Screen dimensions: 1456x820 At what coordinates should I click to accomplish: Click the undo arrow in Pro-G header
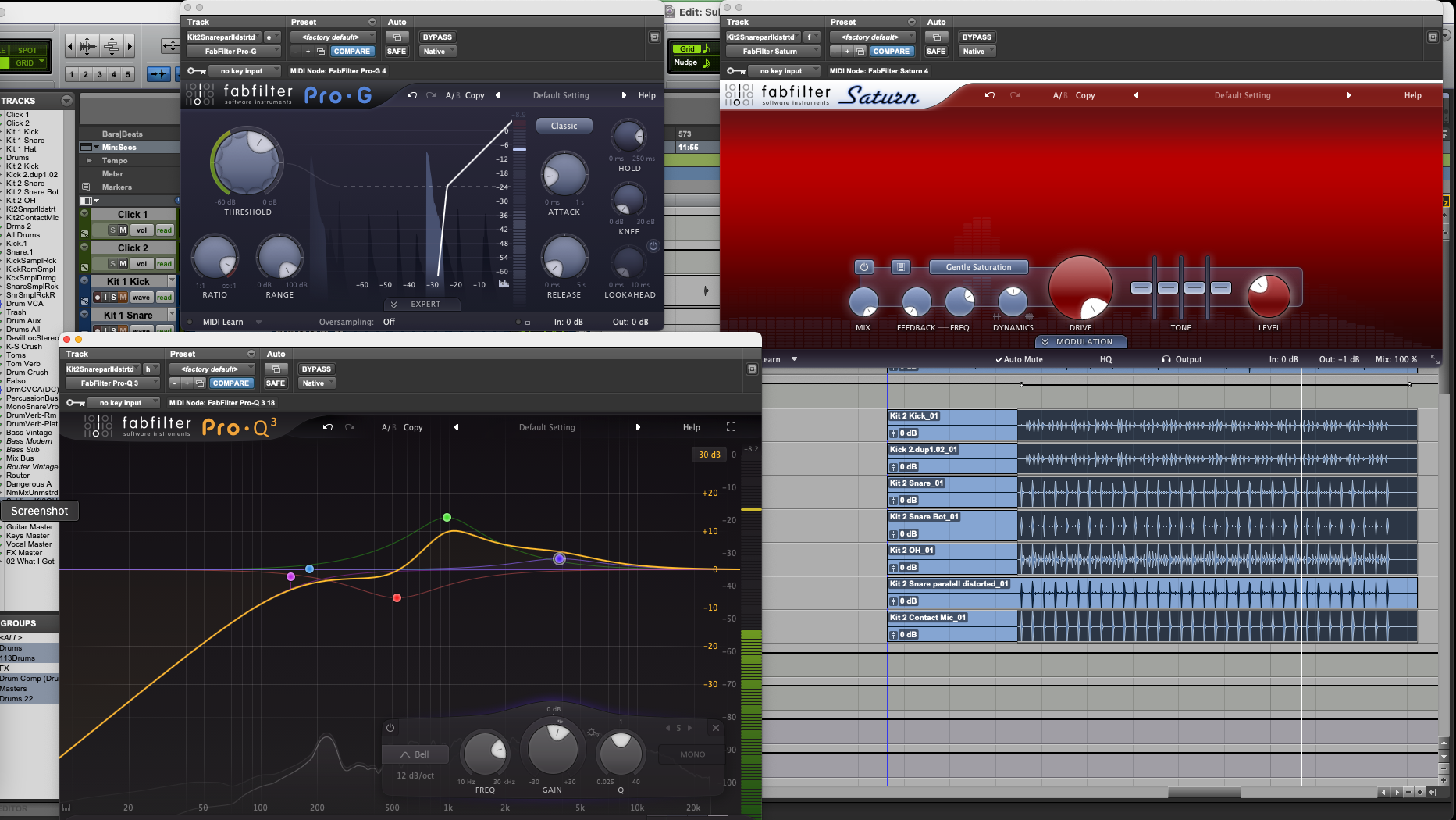pos(412,95)
